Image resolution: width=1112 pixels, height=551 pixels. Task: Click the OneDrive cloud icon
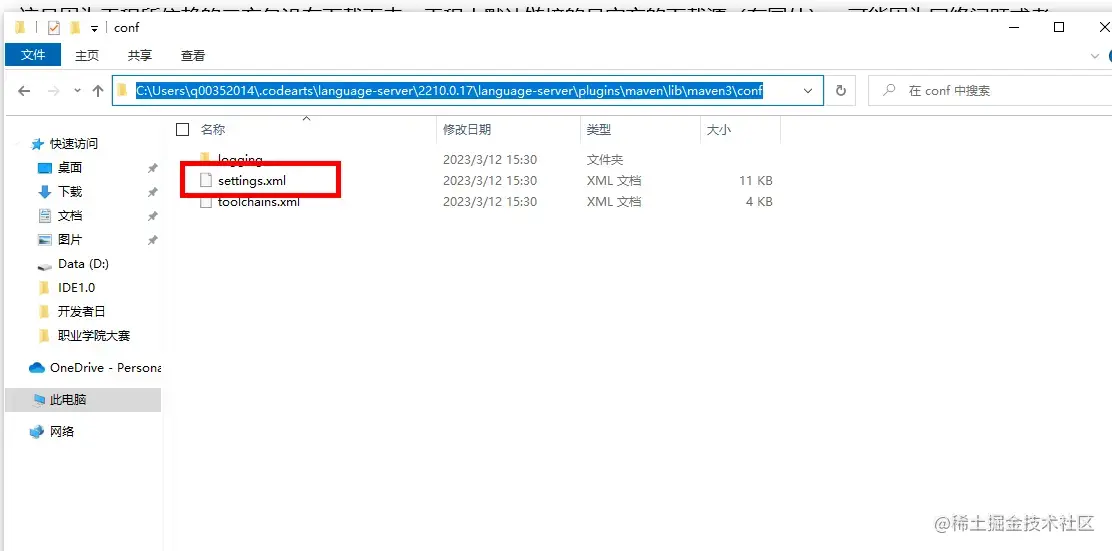[x=37, y=367]
